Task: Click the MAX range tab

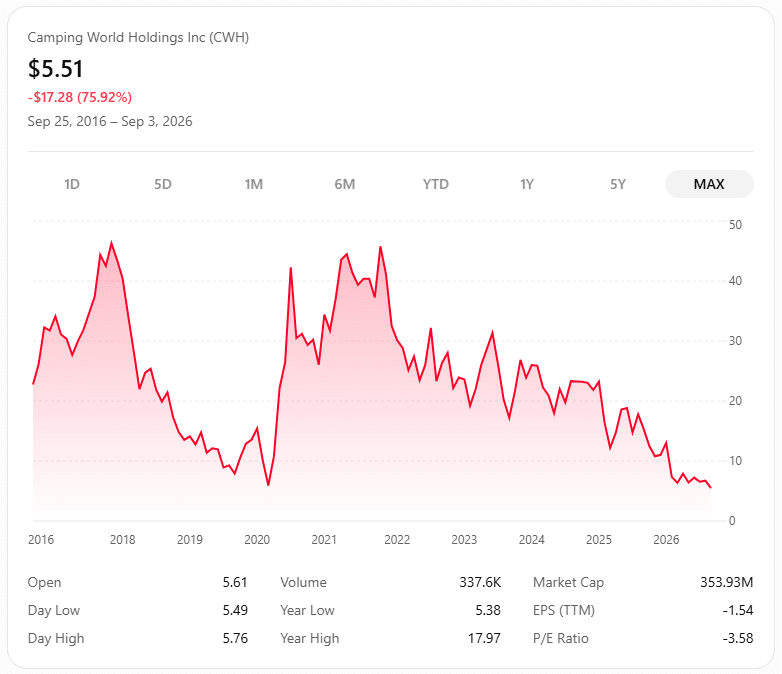Action: pos(709,184)
